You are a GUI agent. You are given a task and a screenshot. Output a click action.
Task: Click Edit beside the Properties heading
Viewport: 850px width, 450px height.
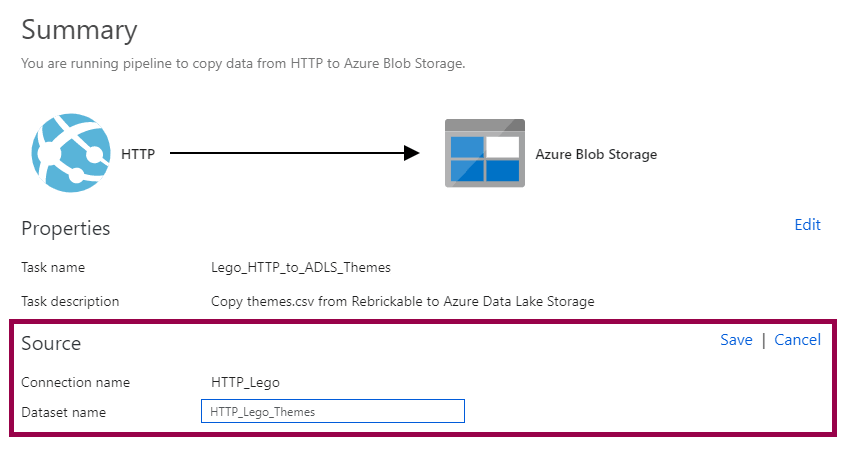pos(807,225)
